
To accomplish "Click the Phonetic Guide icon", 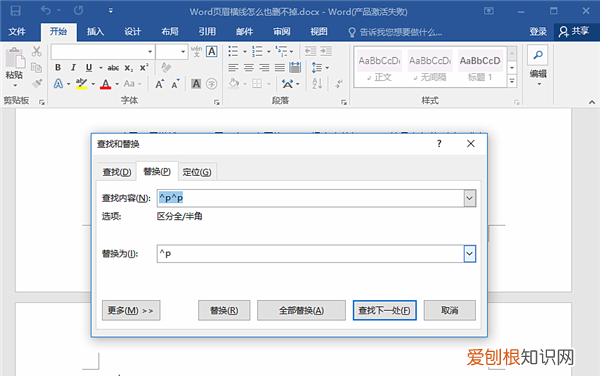I will [196, 51].
